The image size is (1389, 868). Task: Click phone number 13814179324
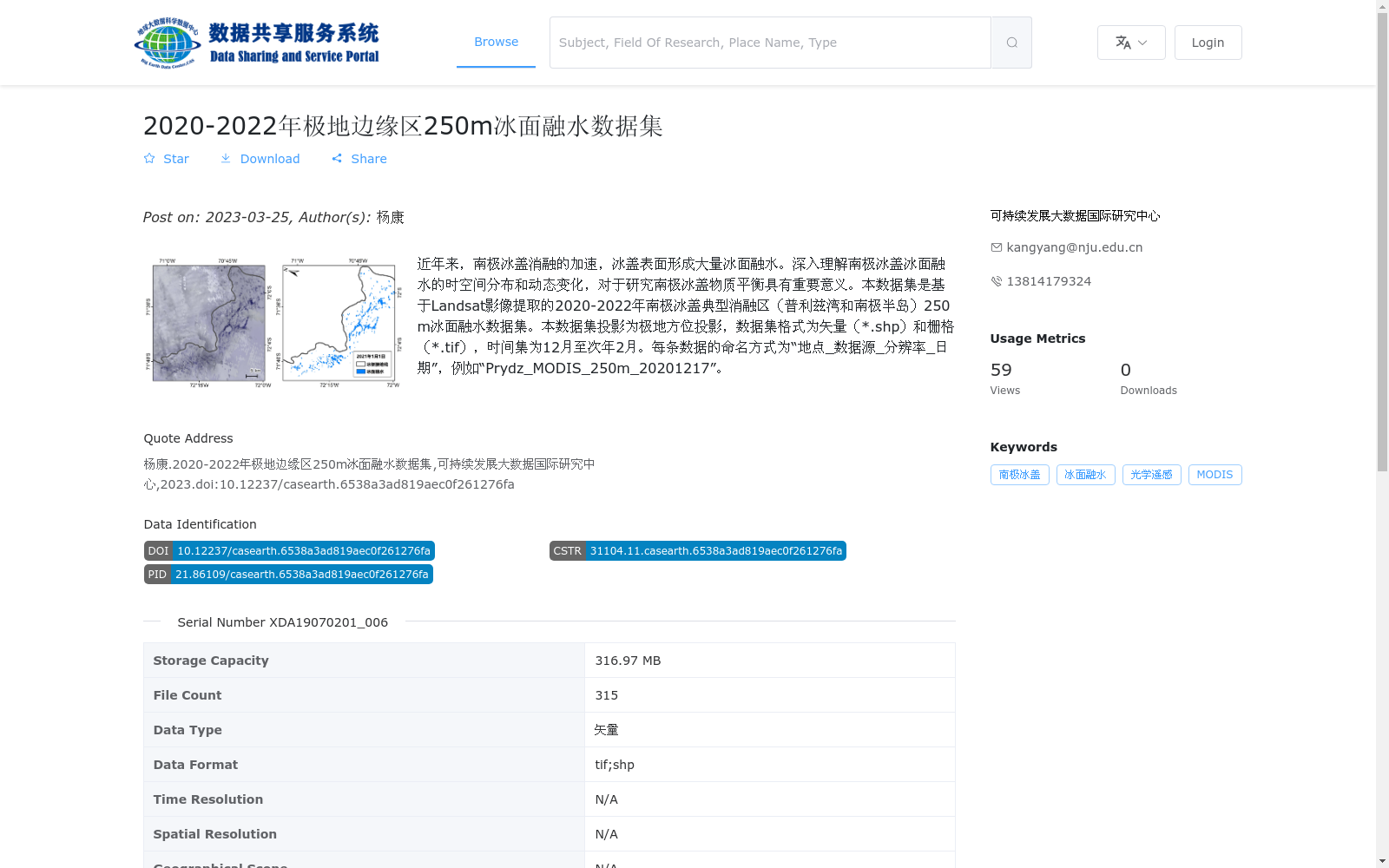(x=1049, y=281)
